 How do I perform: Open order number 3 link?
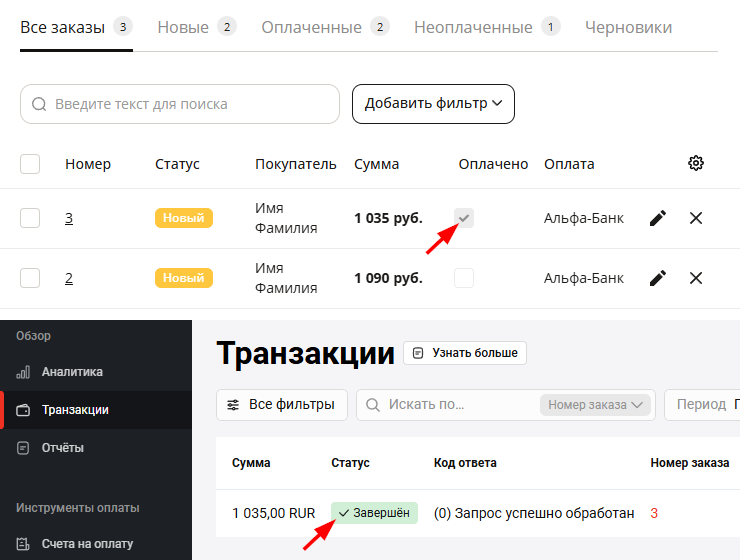69,218
